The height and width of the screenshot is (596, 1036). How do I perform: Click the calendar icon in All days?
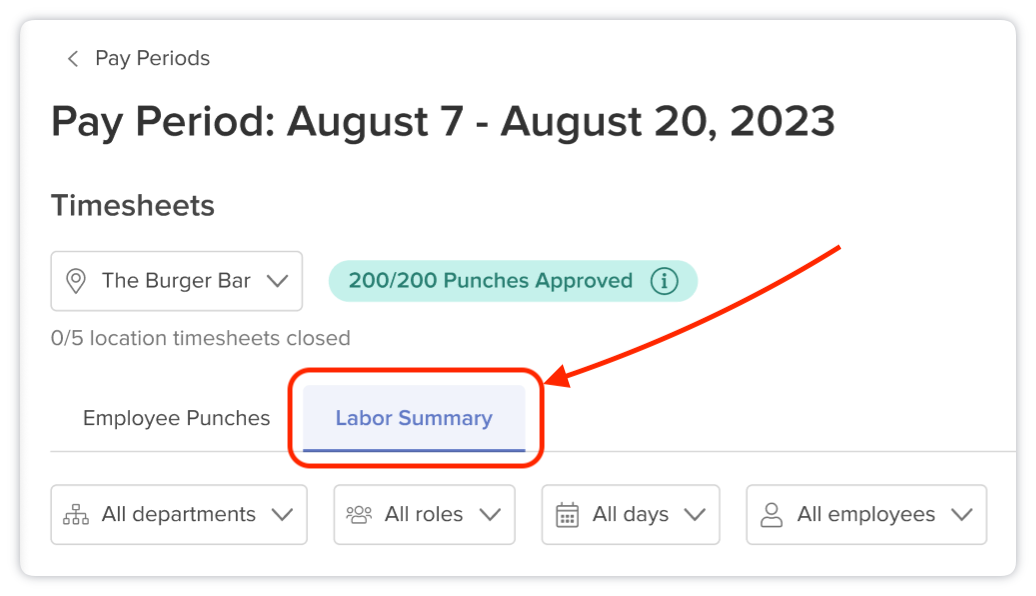[567, 514]
